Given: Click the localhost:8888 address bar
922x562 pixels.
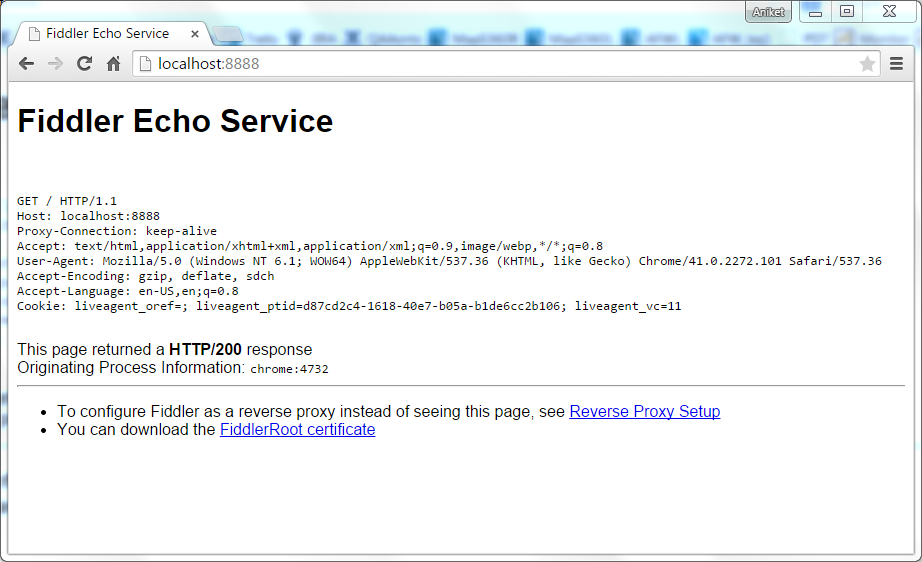Looking at the screenshot, I should pyautogui.click(x=506, y=63).
